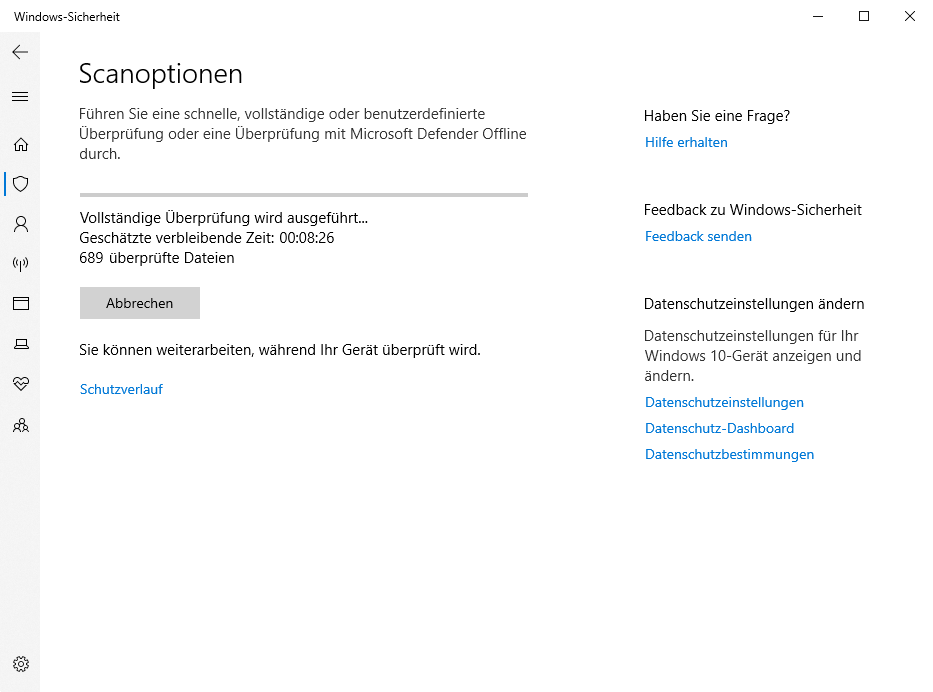933x692 pixels.
Task: Open firewall and network protection icon
Action: click(x=20, y=264)
